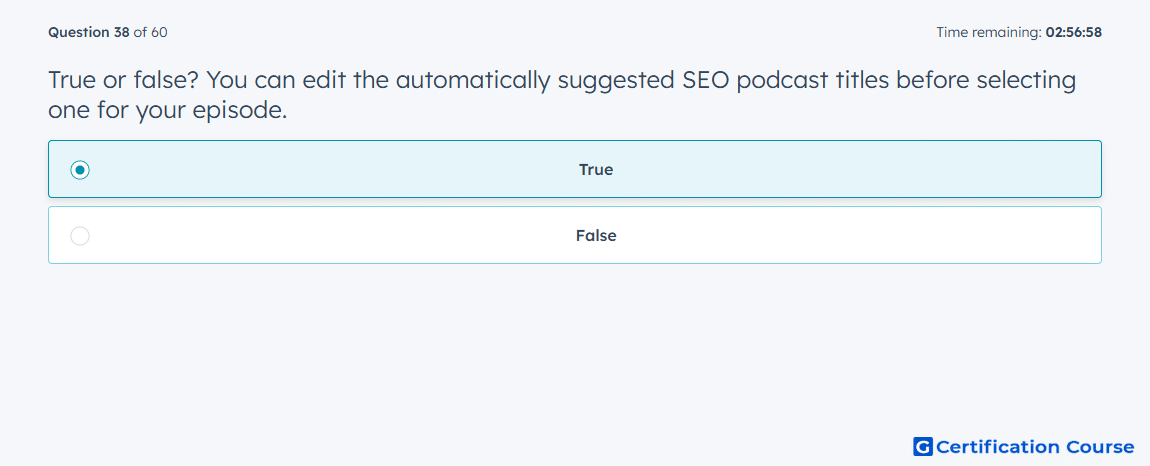
Task: Click 'one for your episode' in the question
Action: 167,110
